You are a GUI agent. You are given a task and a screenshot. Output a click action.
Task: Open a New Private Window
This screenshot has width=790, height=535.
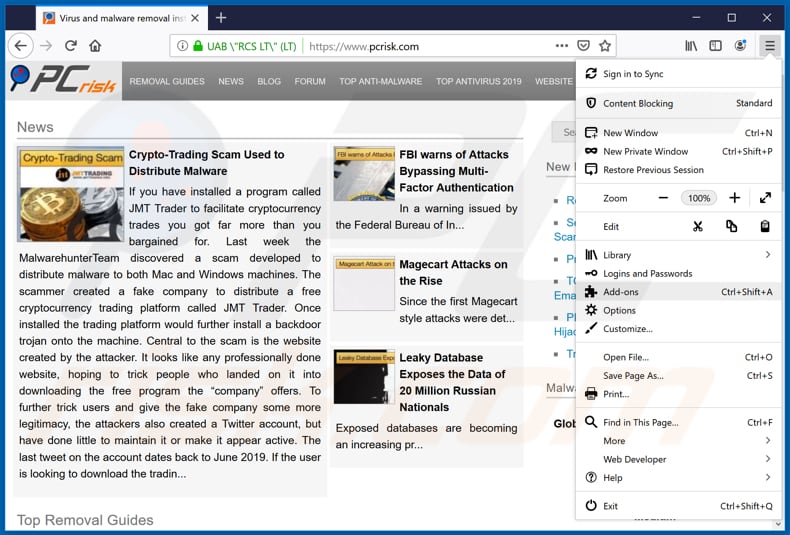point(679,151)
